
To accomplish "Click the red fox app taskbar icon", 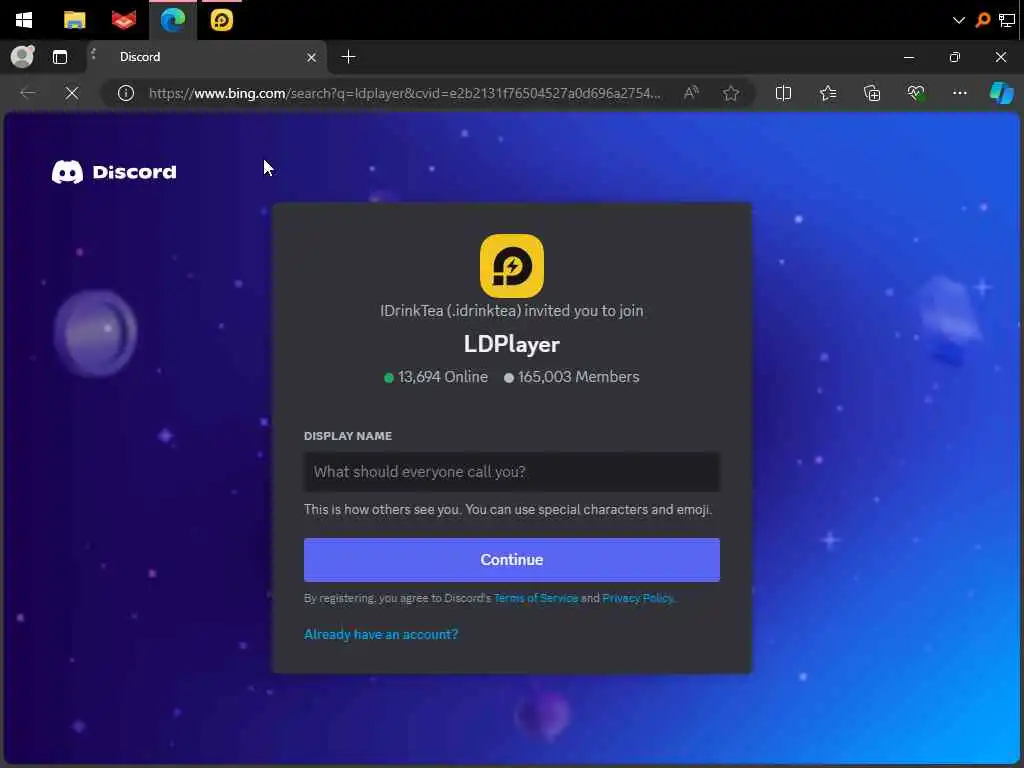I will (x=123, y=20).
